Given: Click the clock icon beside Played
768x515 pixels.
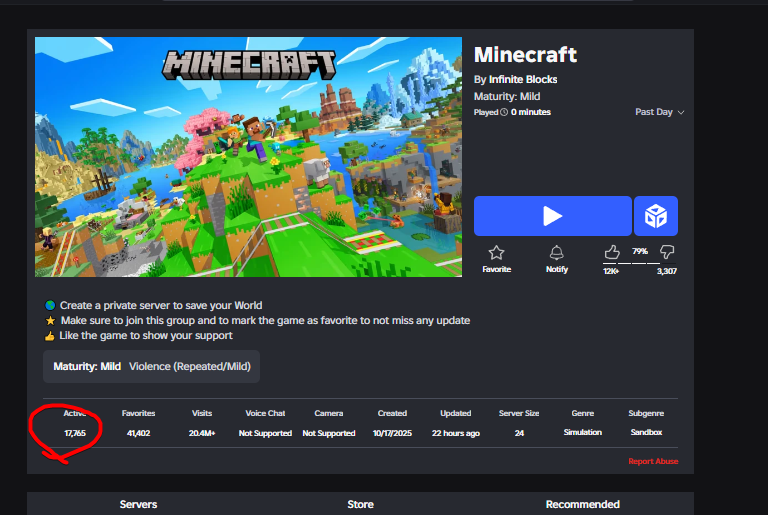Looking at the screenshot, I should click(x=504, y=112).
